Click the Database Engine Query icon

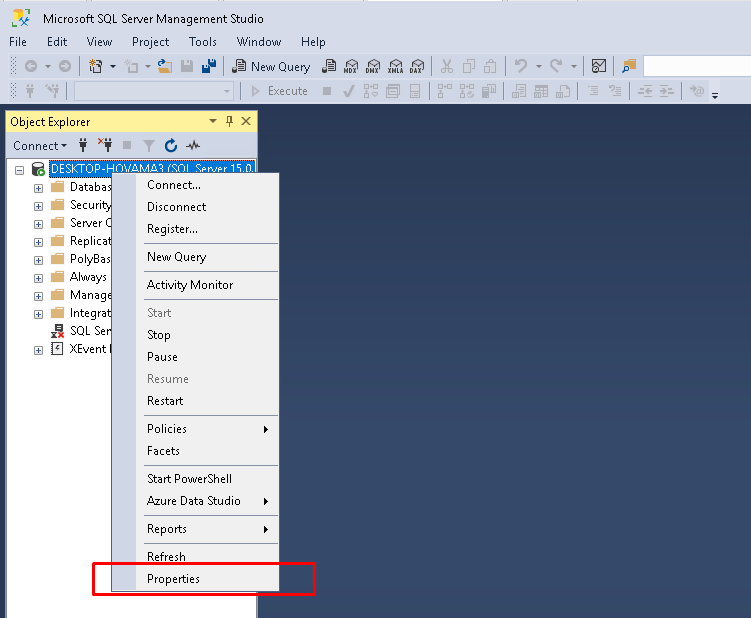[329, 67]
